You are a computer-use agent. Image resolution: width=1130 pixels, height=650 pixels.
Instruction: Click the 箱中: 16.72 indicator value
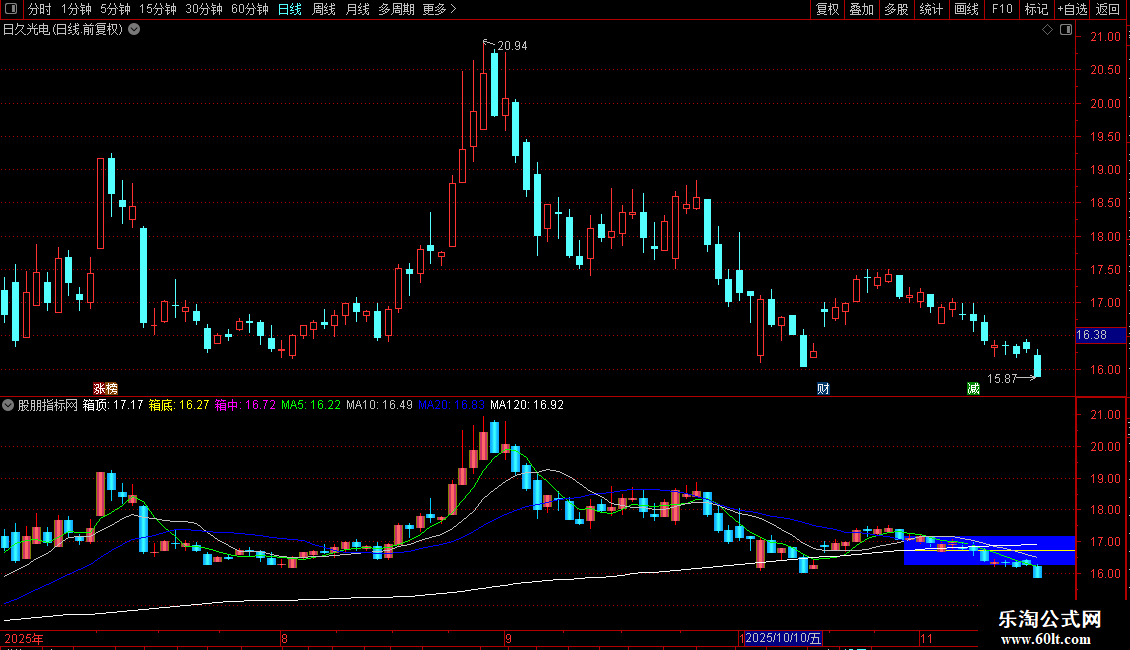coord(245,405)
